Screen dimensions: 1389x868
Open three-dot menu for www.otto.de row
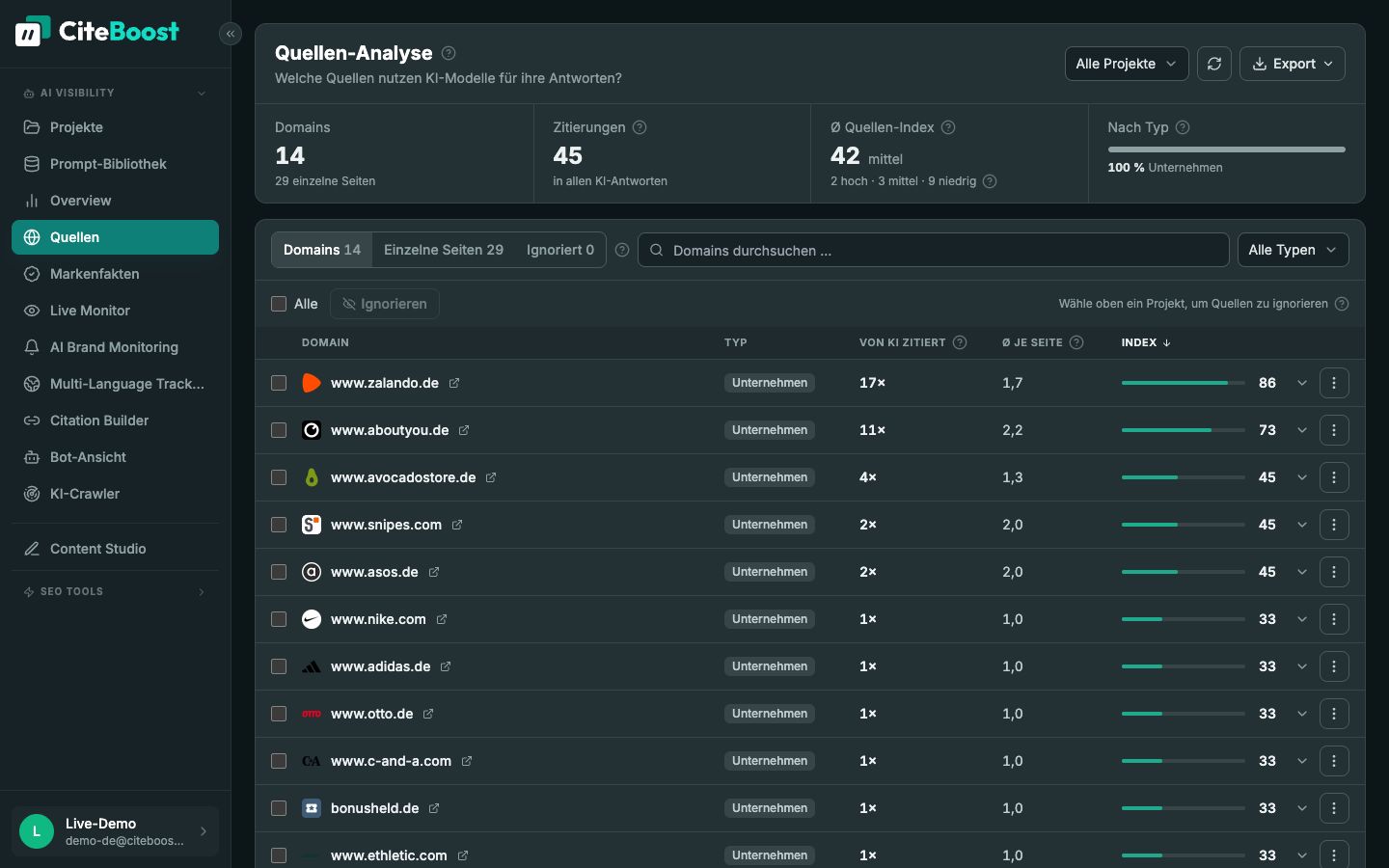1334,714
